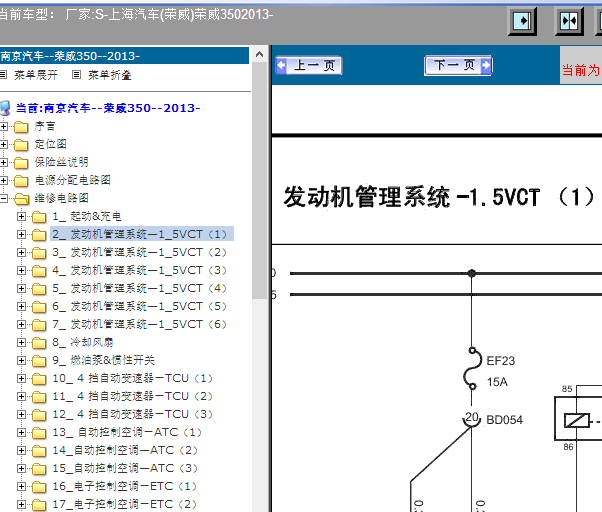Click folder icon of 11_ 4挡自动变速器-TCU (2)
Image resolution: width=602 pixels, height=512 pixels.
coord(39,397)
